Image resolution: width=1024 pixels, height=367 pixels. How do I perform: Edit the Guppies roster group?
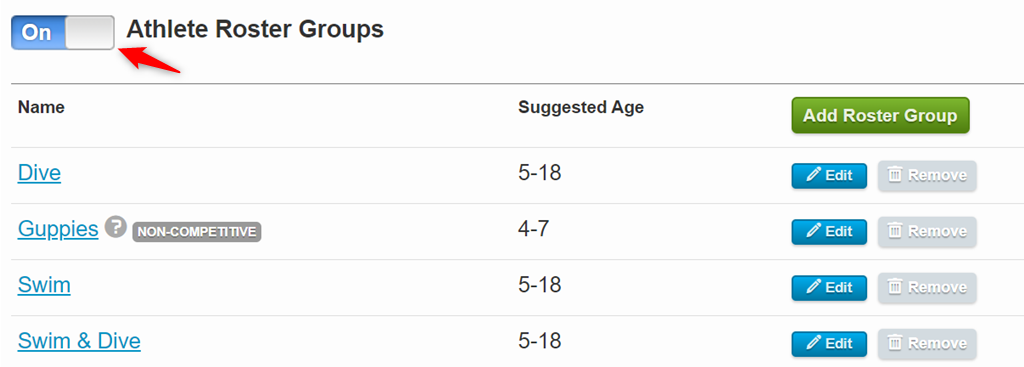tap(829, 232)
